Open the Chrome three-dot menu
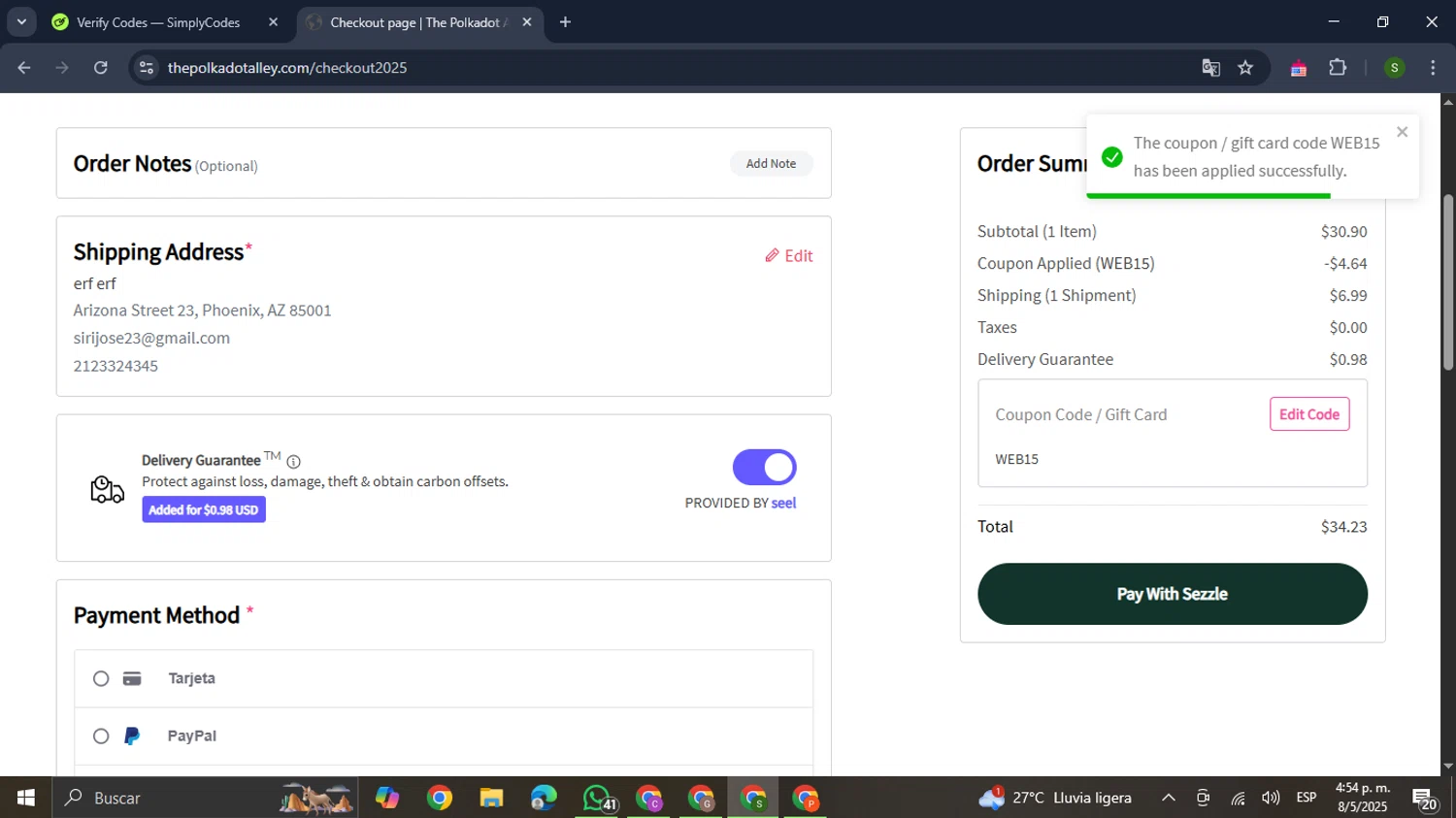The height and width of the screenshot is (818, 1456). [x=1433, y=68]
